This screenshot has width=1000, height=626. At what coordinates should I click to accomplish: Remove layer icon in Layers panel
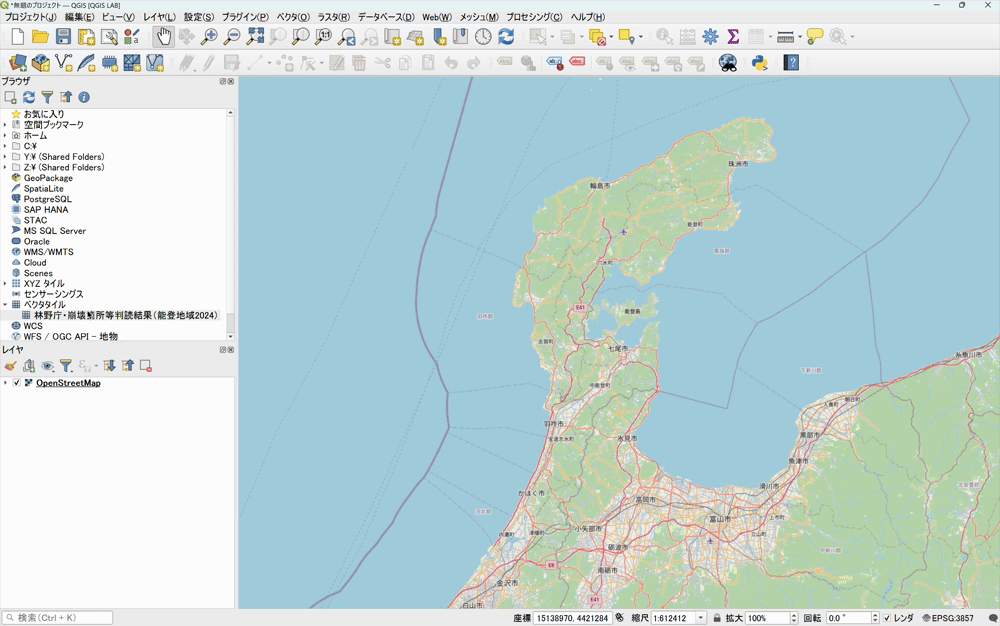coord(146,366)
